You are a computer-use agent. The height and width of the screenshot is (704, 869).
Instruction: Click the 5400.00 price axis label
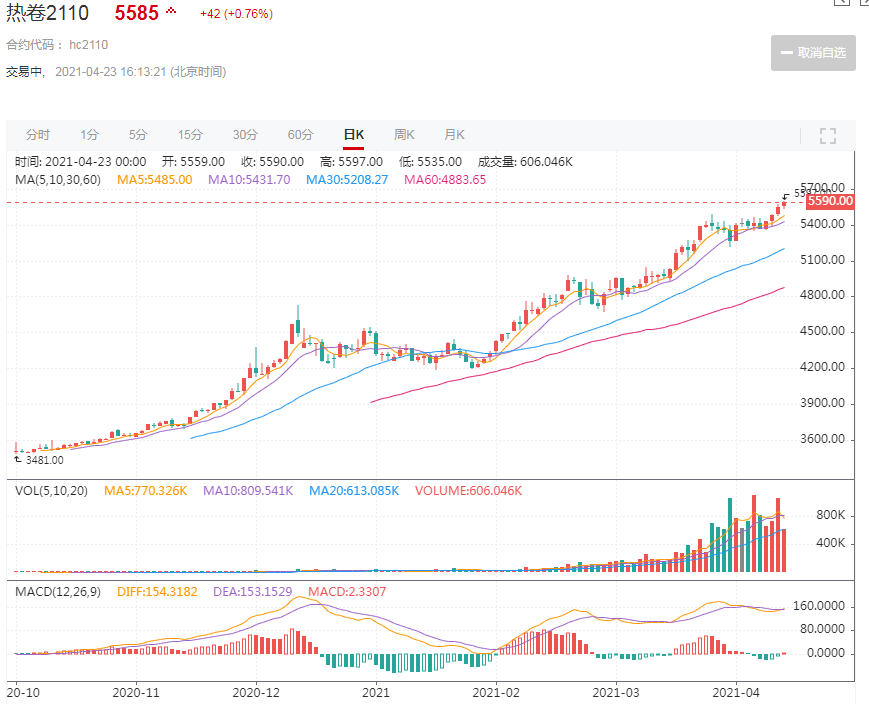[822, 224]
